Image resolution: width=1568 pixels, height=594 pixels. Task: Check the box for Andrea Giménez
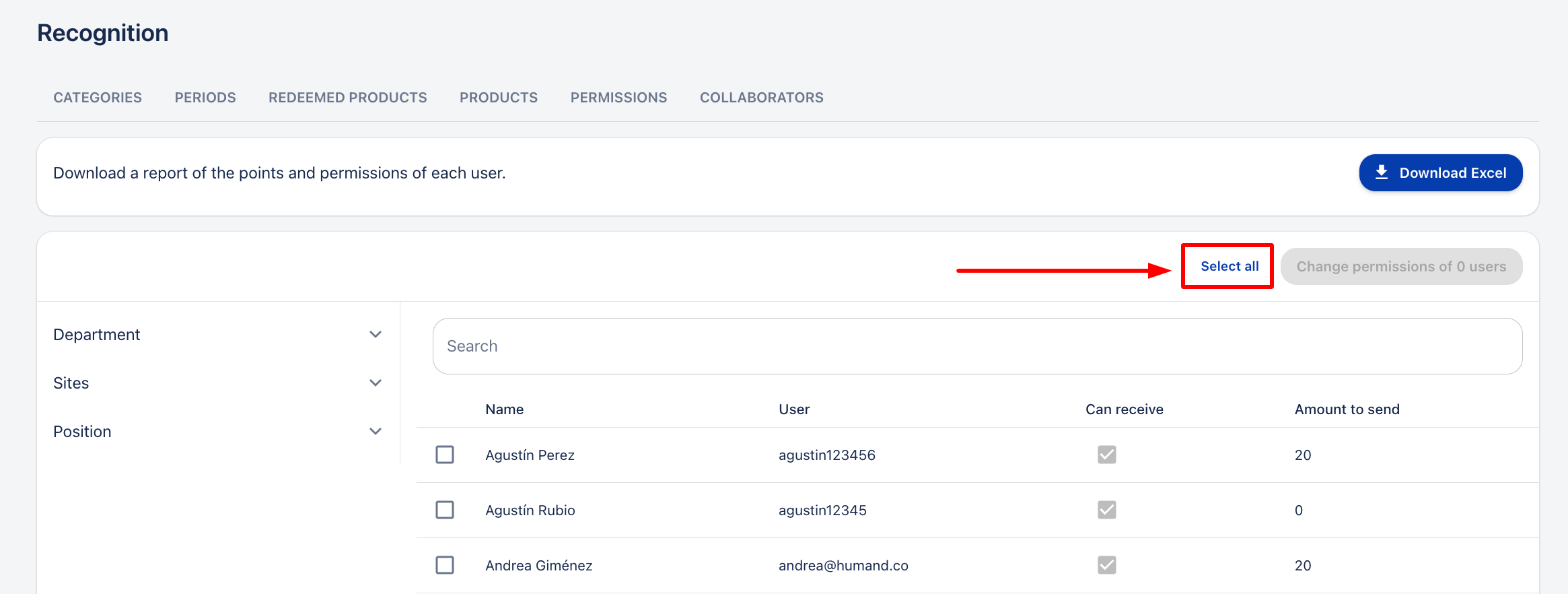pos(445,565)
